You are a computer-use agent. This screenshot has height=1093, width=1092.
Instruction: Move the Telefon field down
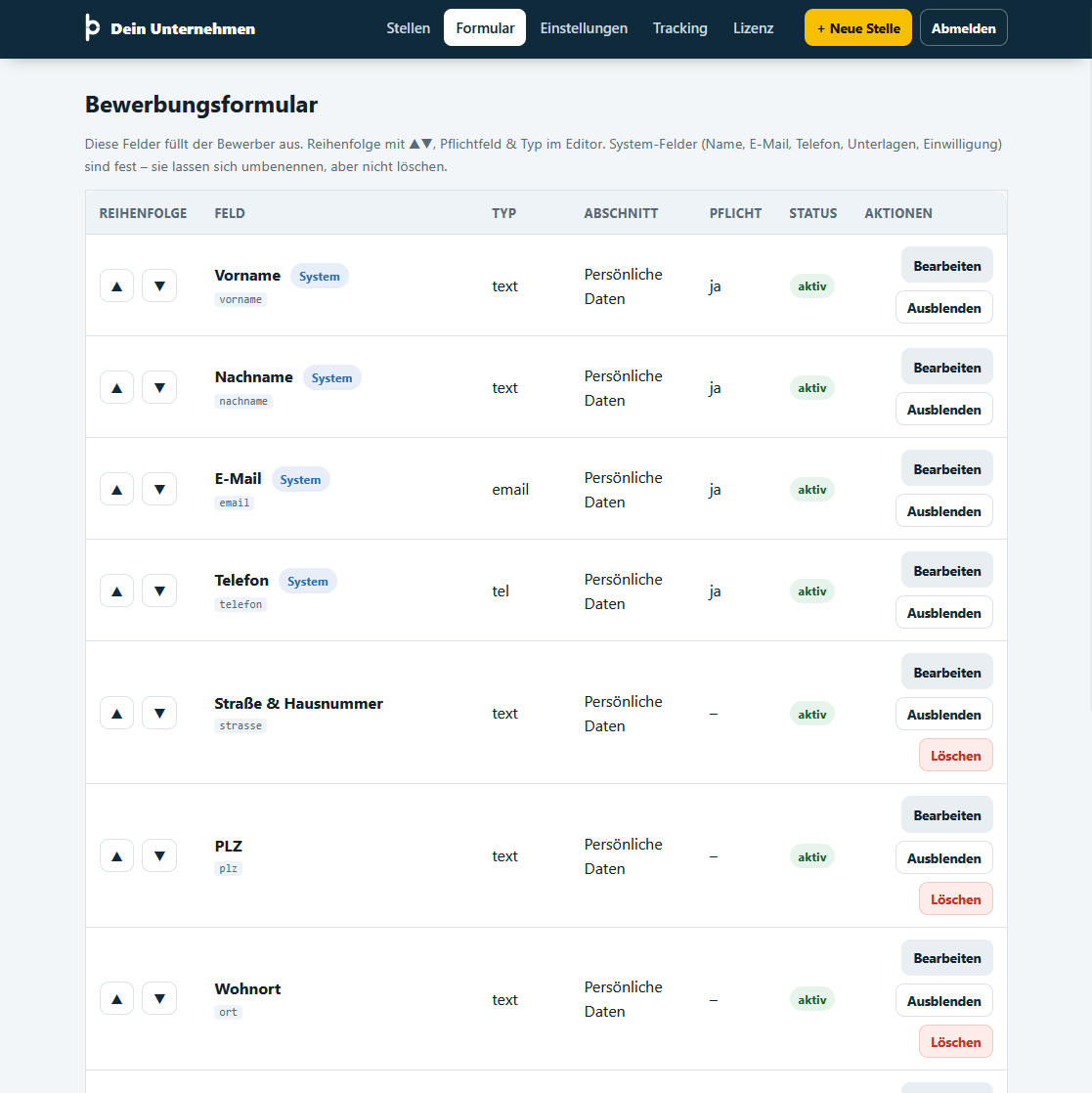(159, 591)
